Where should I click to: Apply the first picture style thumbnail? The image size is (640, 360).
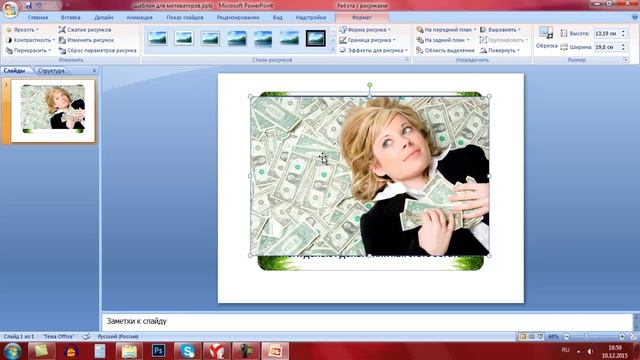point(158,38)
